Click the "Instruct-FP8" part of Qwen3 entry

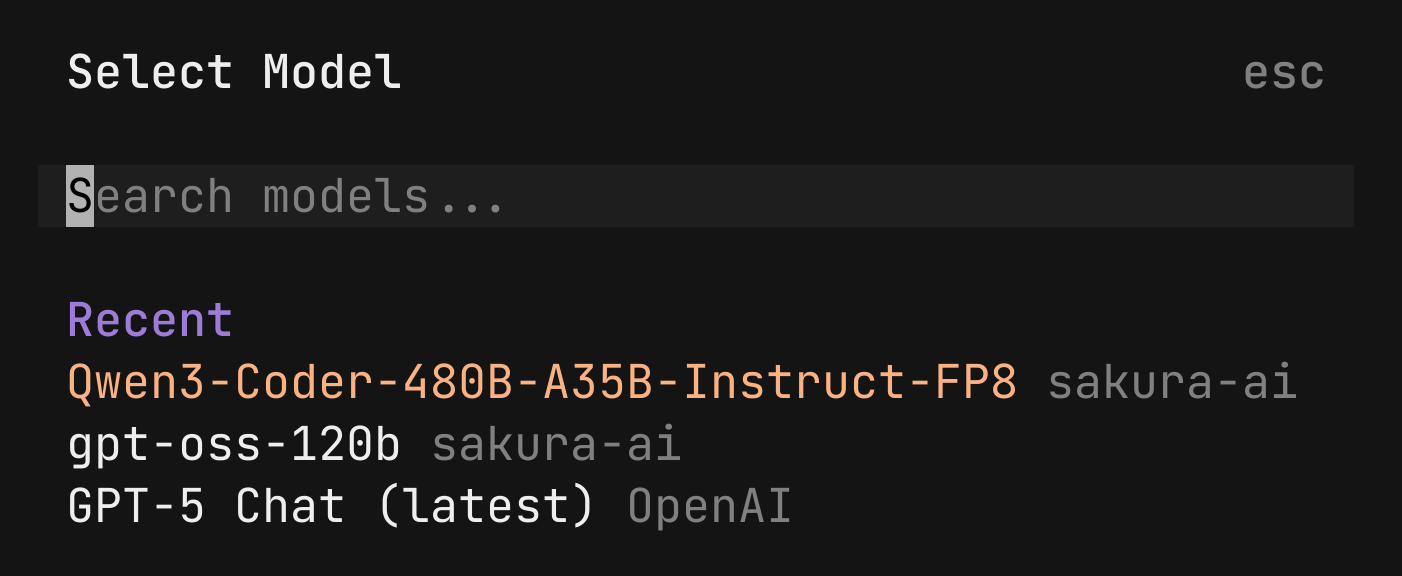[850, 383]
